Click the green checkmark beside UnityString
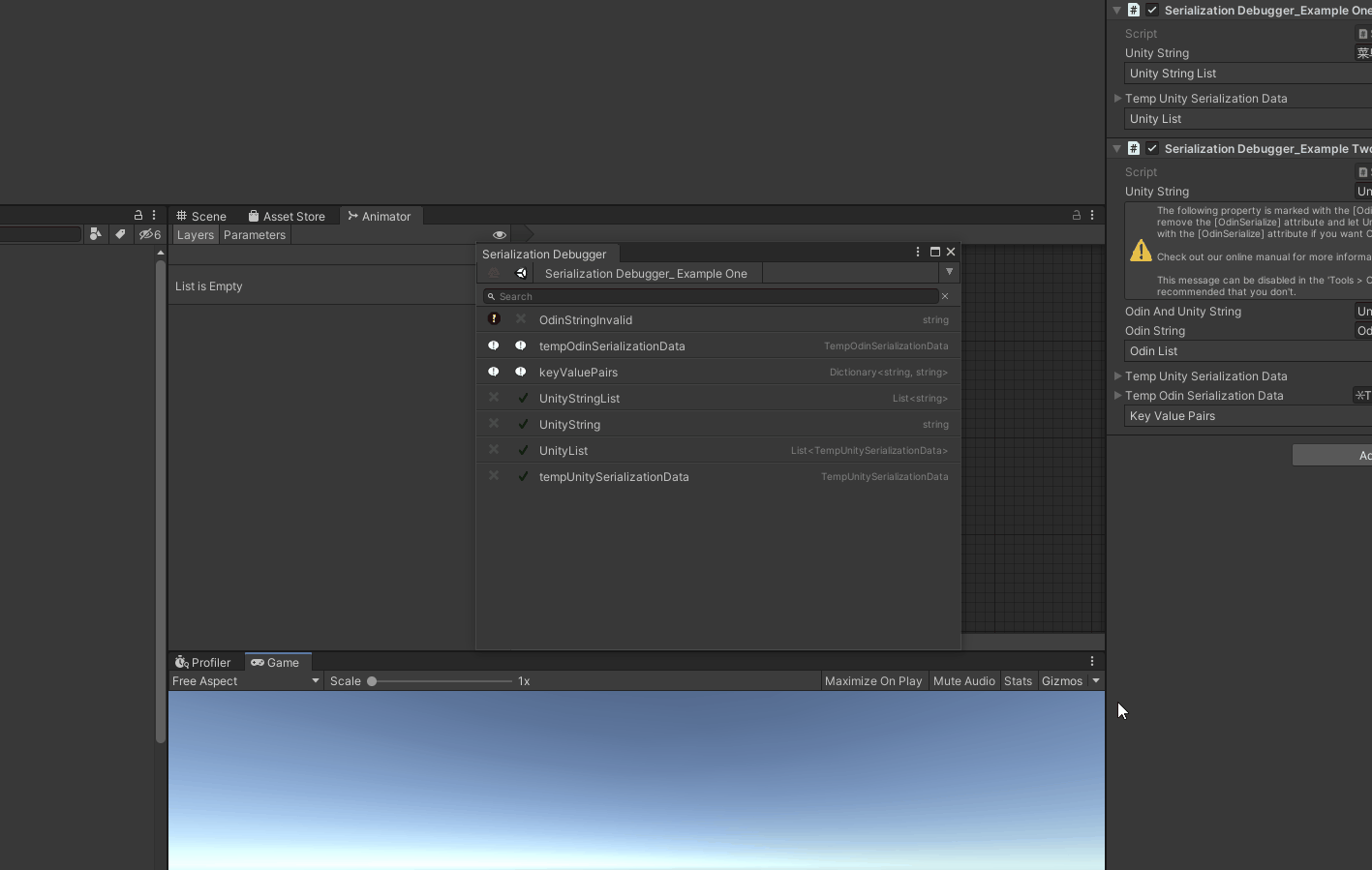The image size is (1372, 870). click(523, 424)
